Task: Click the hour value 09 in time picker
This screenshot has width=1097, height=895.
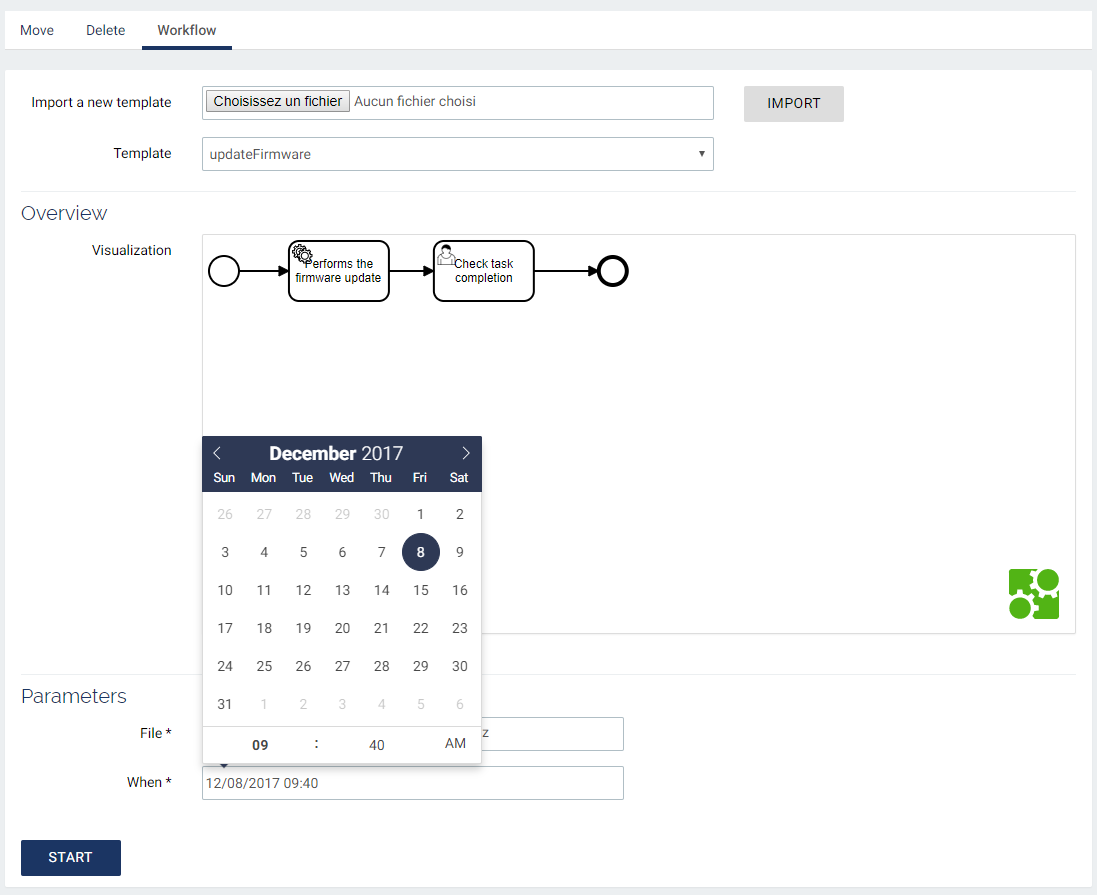Action: 260,745
